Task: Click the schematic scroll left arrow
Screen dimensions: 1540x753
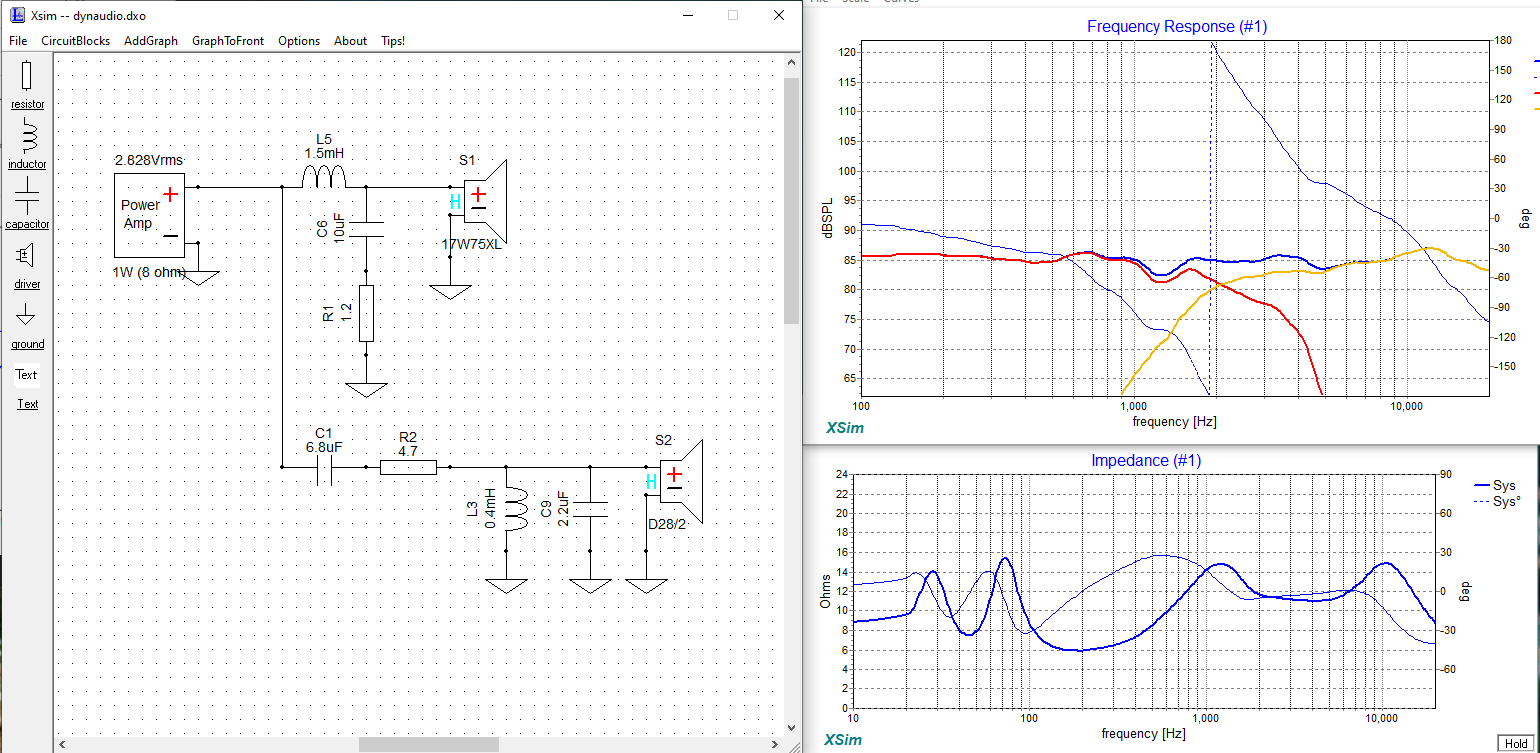Action: tap(62, 744)
